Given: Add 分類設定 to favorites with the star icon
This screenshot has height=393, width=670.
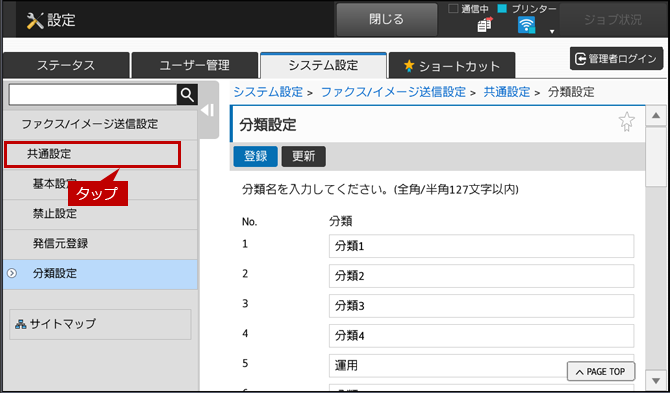Looking at the screenshot, I should click(626, 122).
